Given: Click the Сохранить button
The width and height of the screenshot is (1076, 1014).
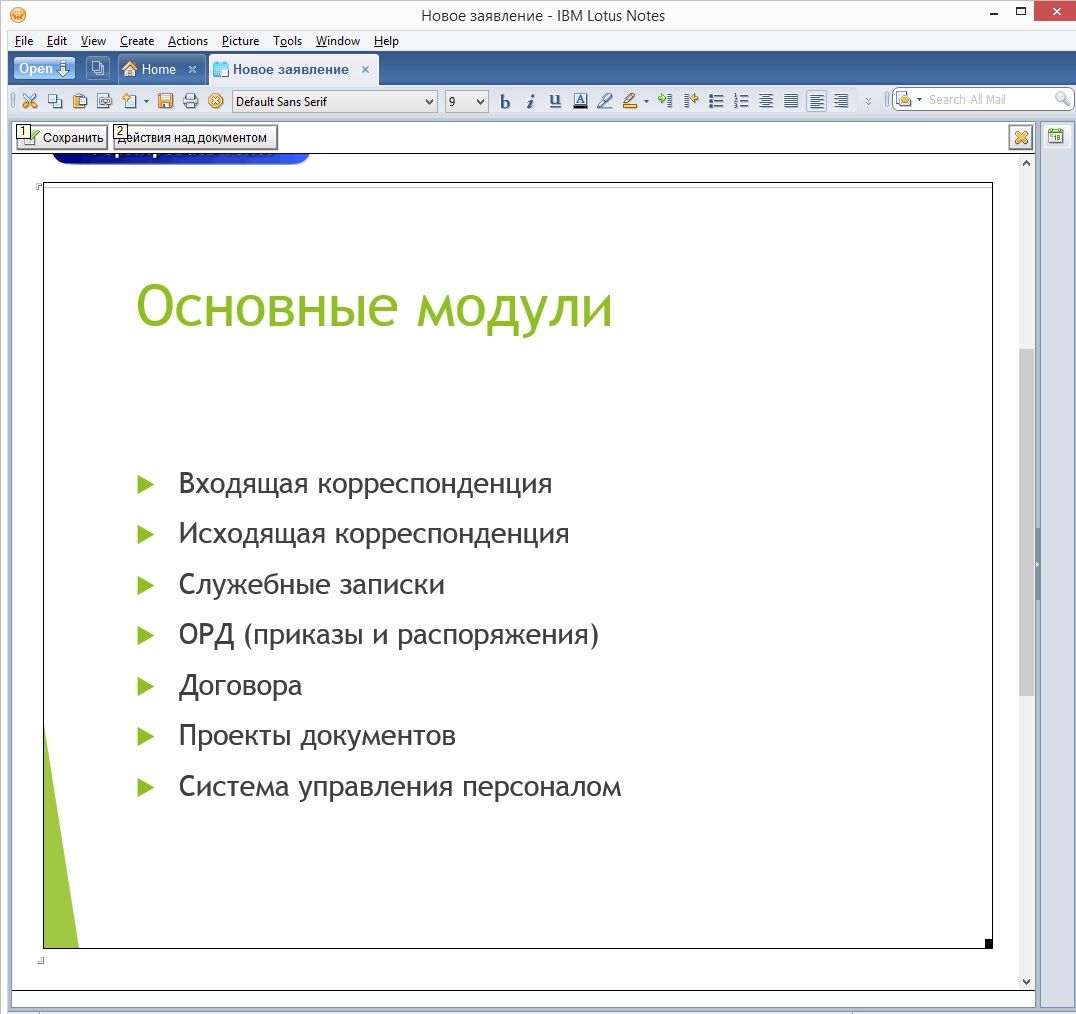Looking at the screenshot, I should [x=64, y=138].
